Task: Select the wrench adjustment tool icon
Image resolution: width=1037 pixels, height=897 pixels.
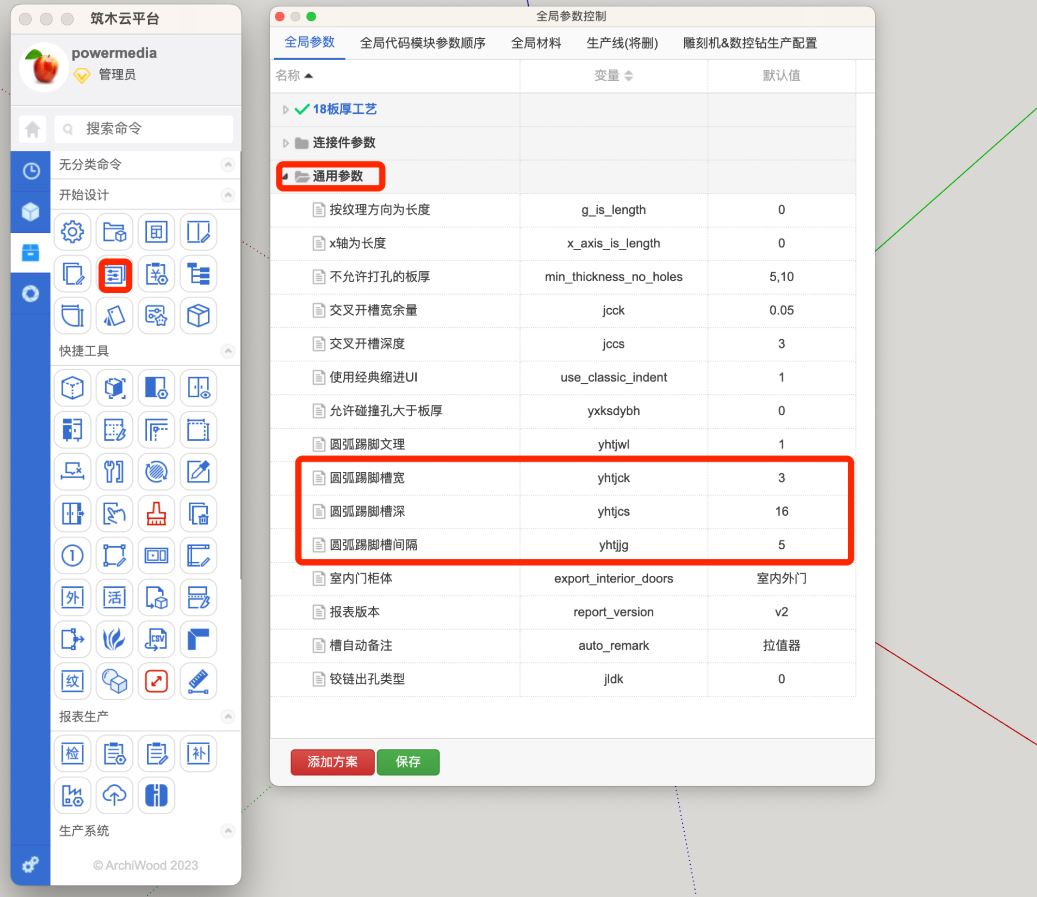Action: click(114, 472)
